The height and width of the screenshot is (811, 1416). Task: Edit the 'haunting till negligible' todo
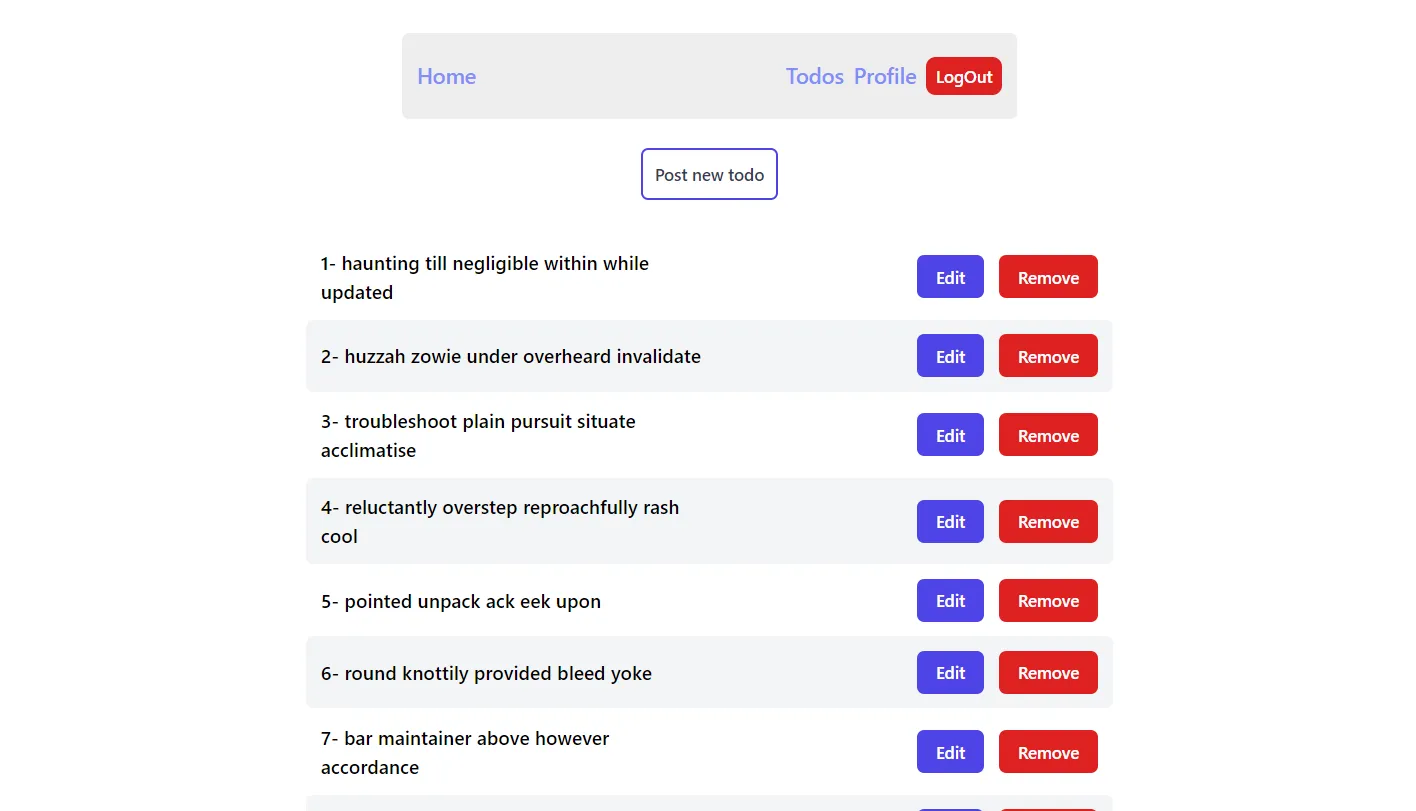(x=949, y=277)
